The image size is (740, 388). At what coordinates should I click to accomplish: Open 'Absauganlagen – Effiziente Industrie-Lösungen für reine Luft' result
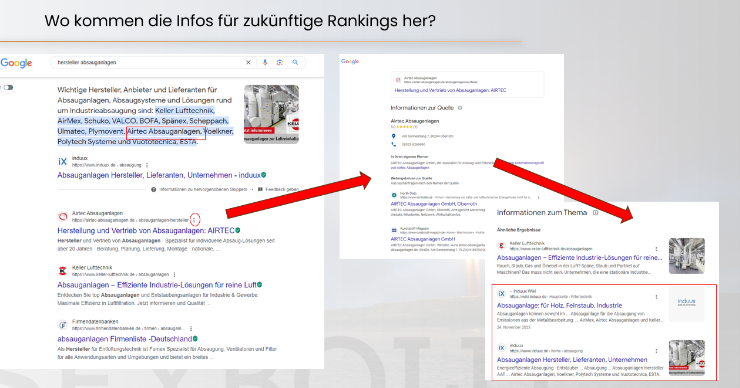click(x=157, y=285)
